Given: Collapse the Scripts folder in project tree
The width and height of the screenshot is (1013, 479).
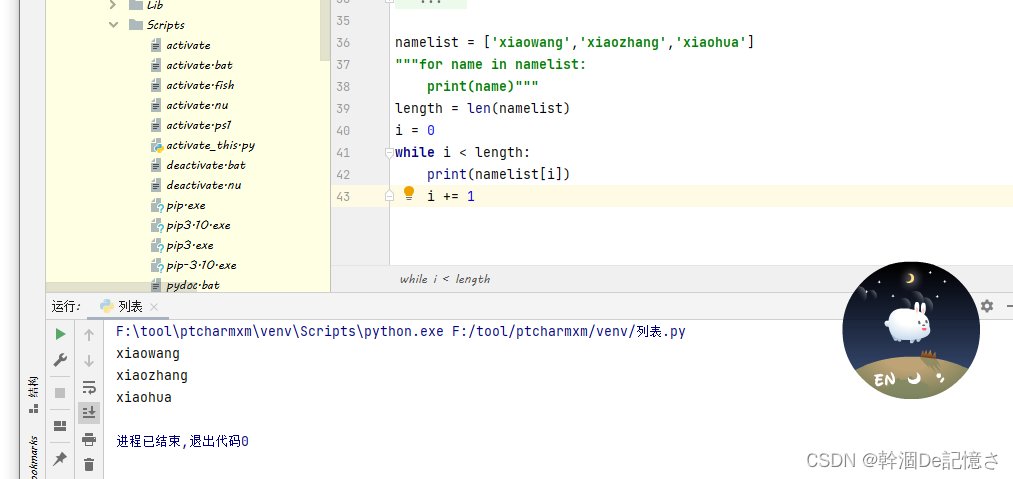Looking at the screenshot, I should 114,25.
